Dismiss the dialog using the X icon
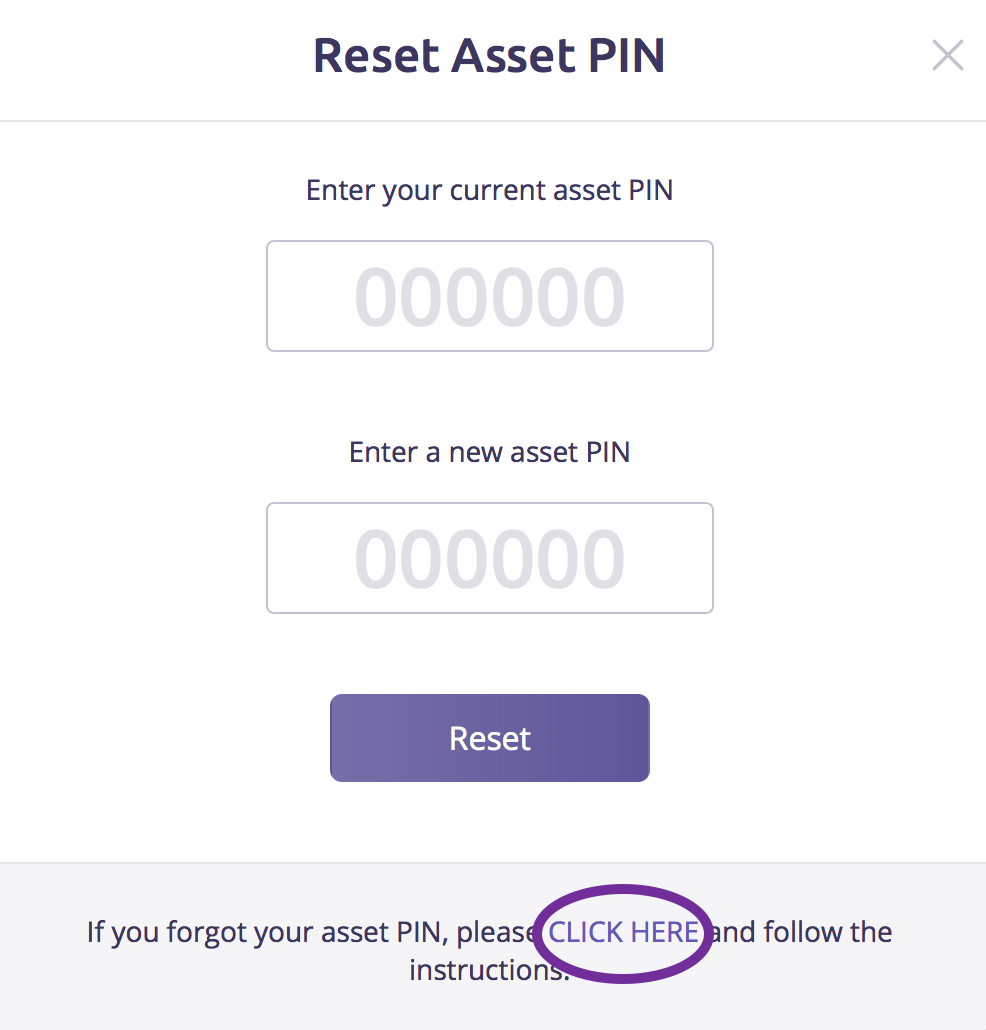This screenshot has height=1030, width=986. (x=947, y=56)
